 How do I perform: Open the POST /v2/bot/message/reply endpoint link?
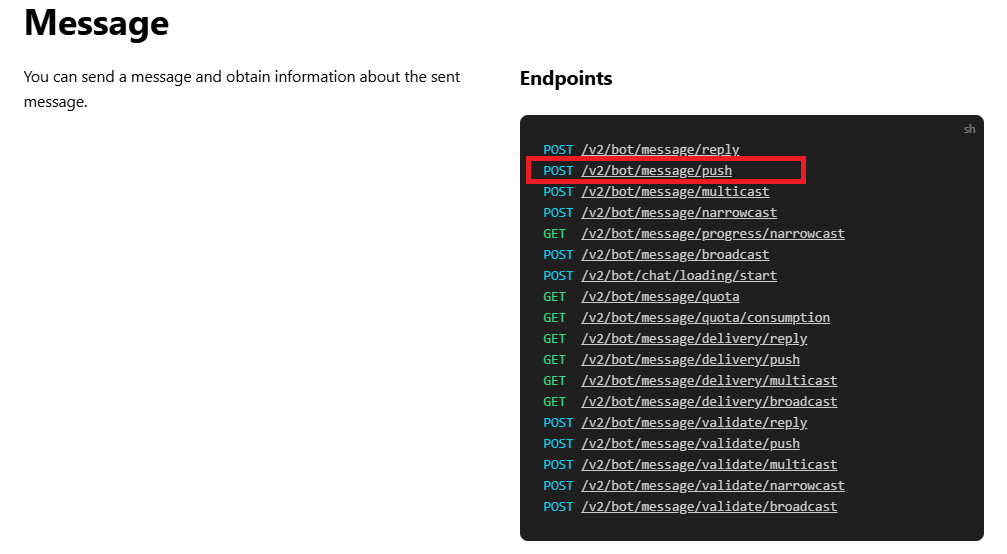(x=660, y=150)
